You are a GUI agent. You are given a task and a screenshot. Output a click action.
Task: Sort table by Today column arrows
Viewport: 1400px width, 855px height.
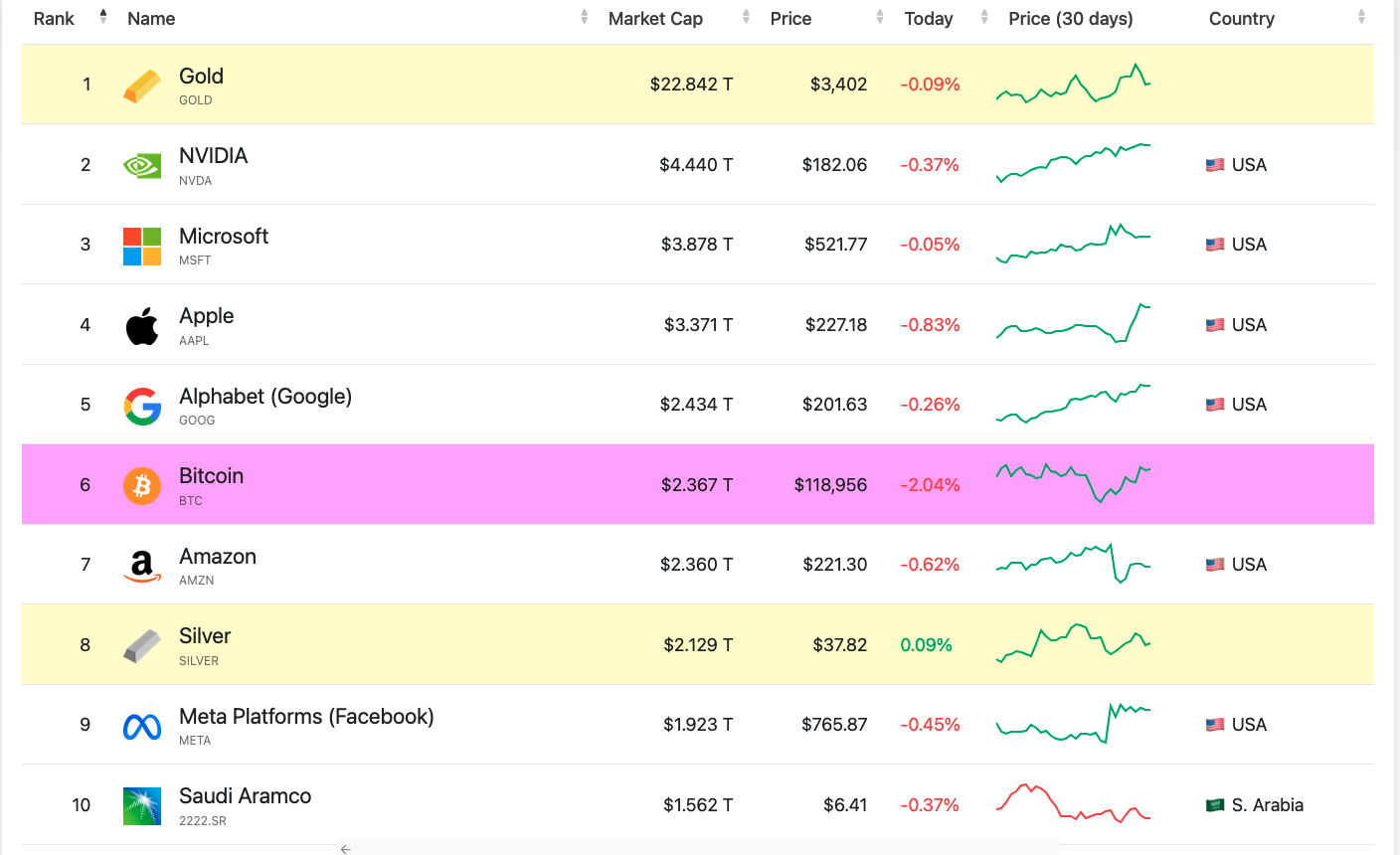click(x=984, y=17)
